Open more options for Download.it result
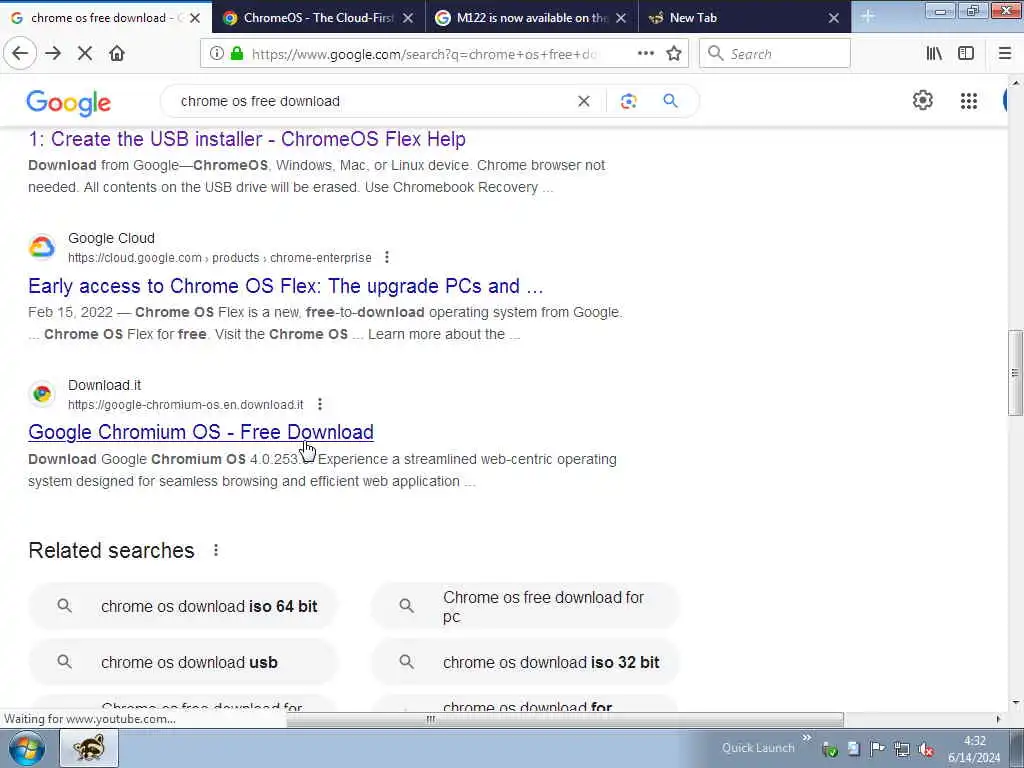The width and height of the screenshot is (1024, 768). [319, 404]
